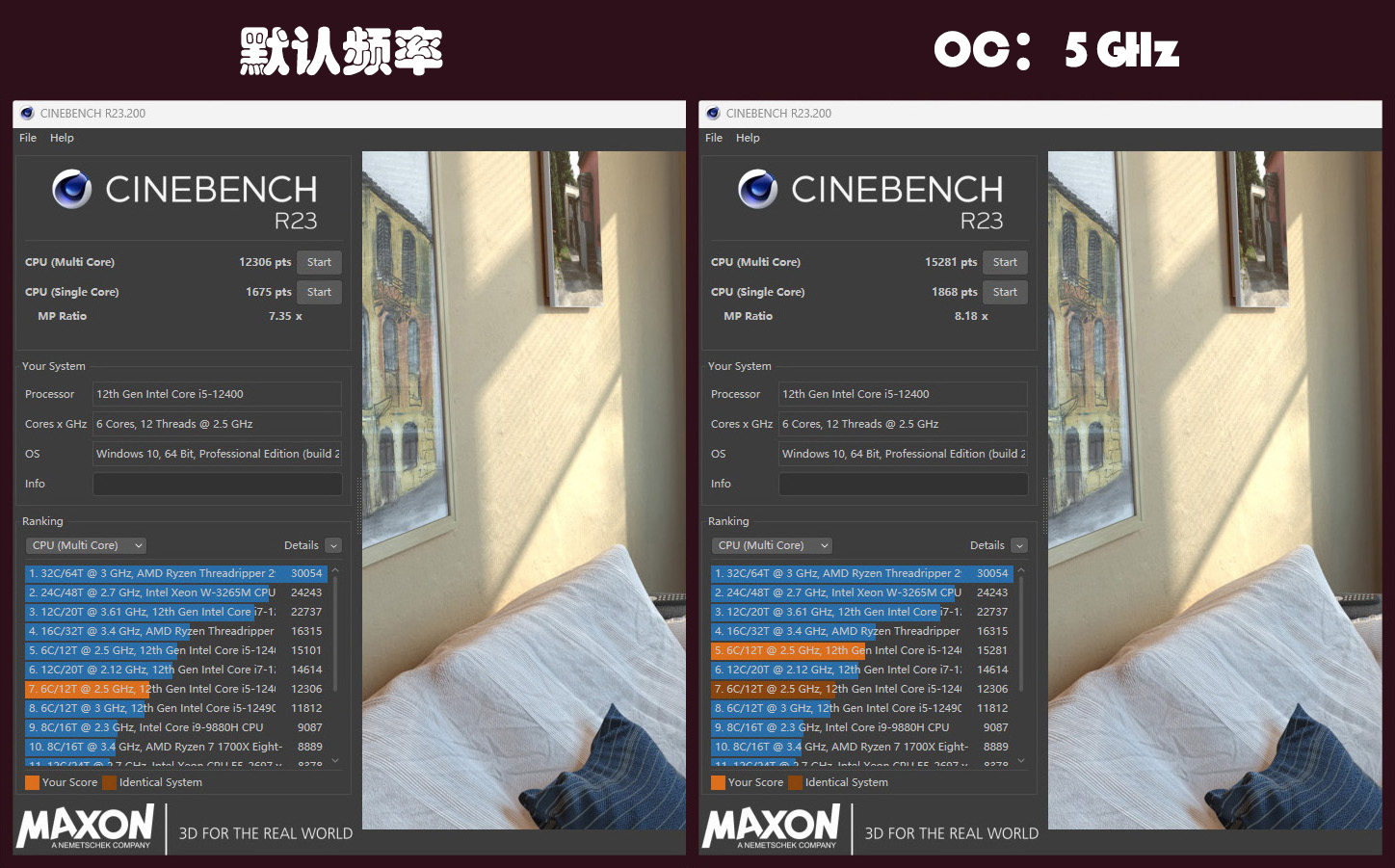Viewport: 1395px width, 868px height.
Task: Click the Info field in the default-frequency window
Action: coord(217,484)
